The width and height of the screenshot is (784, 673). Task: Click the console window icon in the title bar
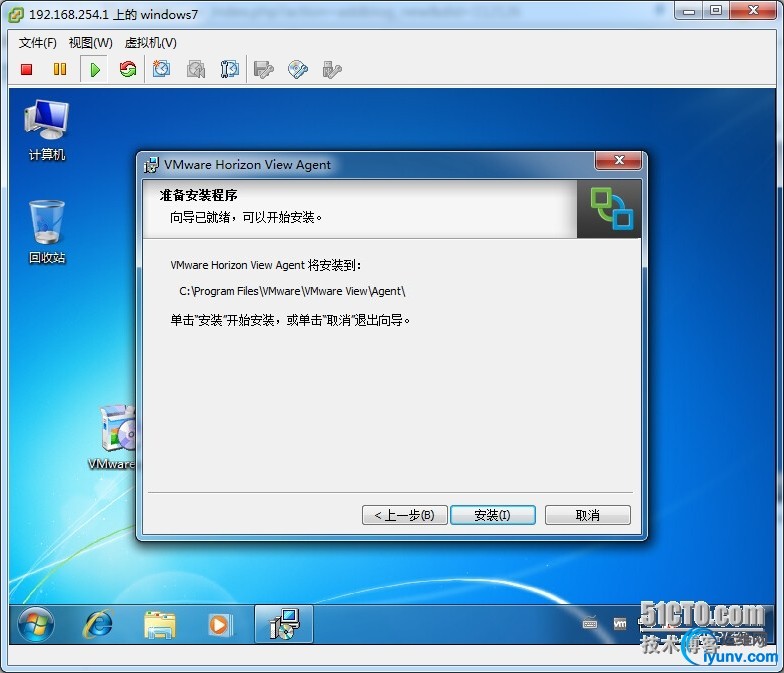pyautogui.click(x=16, y=15)
